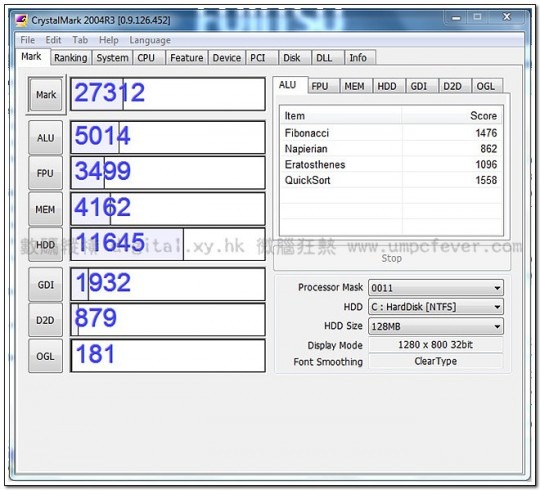Screen dimensions: 540x490
Task: Switch to the Device tab
Action: pos(227,58)
